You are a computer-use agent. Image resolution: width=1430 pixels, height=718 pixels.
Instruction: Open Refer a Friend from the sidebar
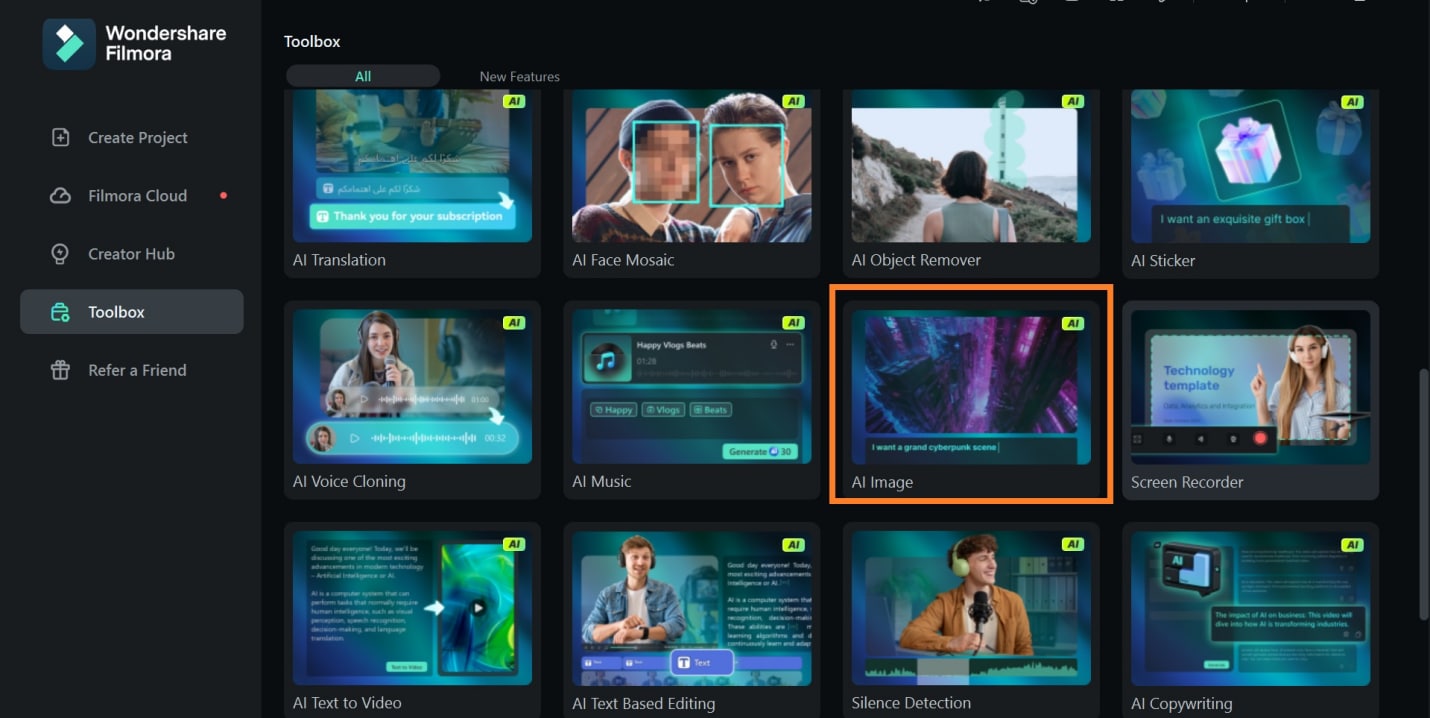132,370
